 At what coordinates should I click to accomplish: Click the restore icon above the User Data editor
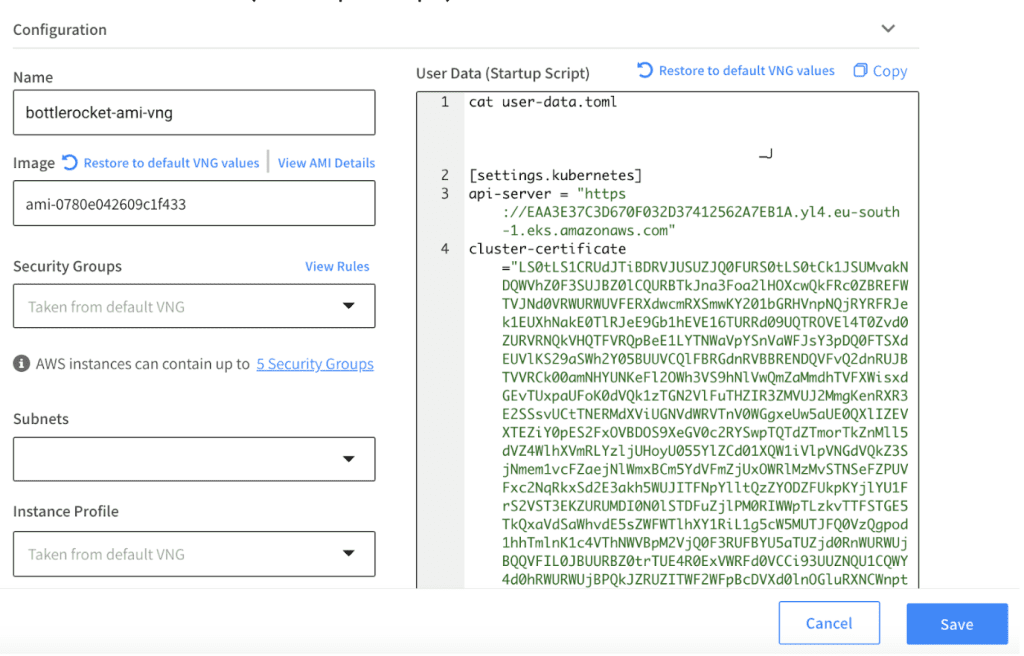coord(645,70)
